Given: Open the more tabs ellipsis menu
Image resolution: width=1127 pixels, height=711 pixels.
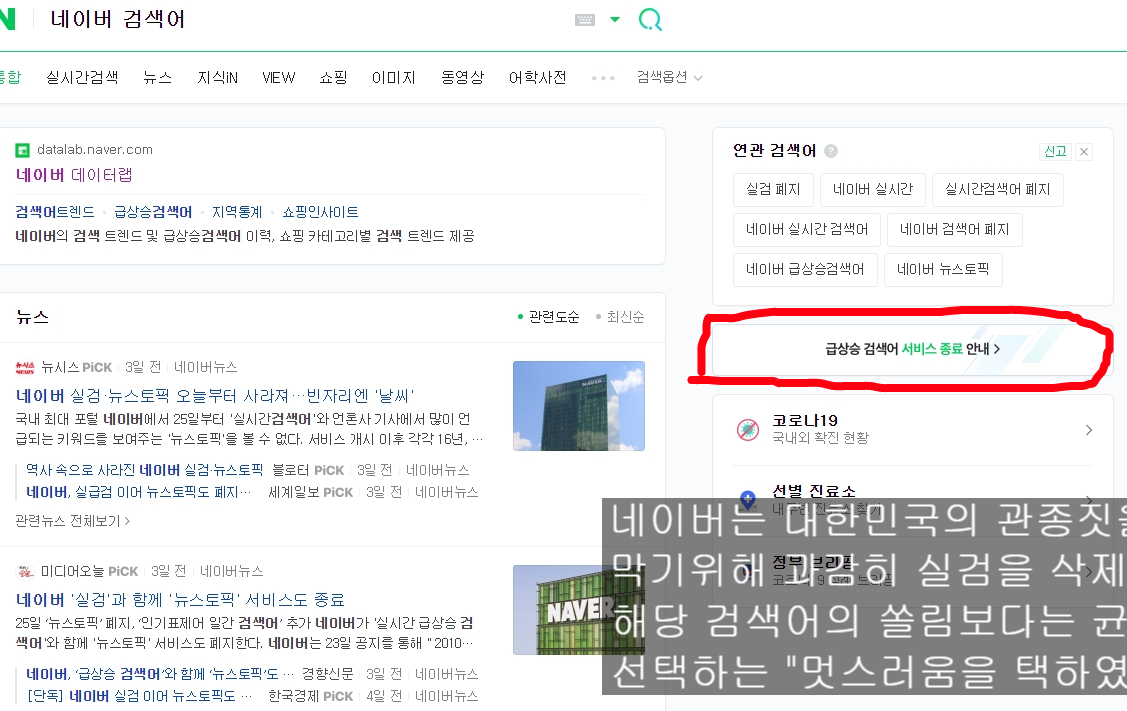Looking at the screenshot, I should [603, 78].
